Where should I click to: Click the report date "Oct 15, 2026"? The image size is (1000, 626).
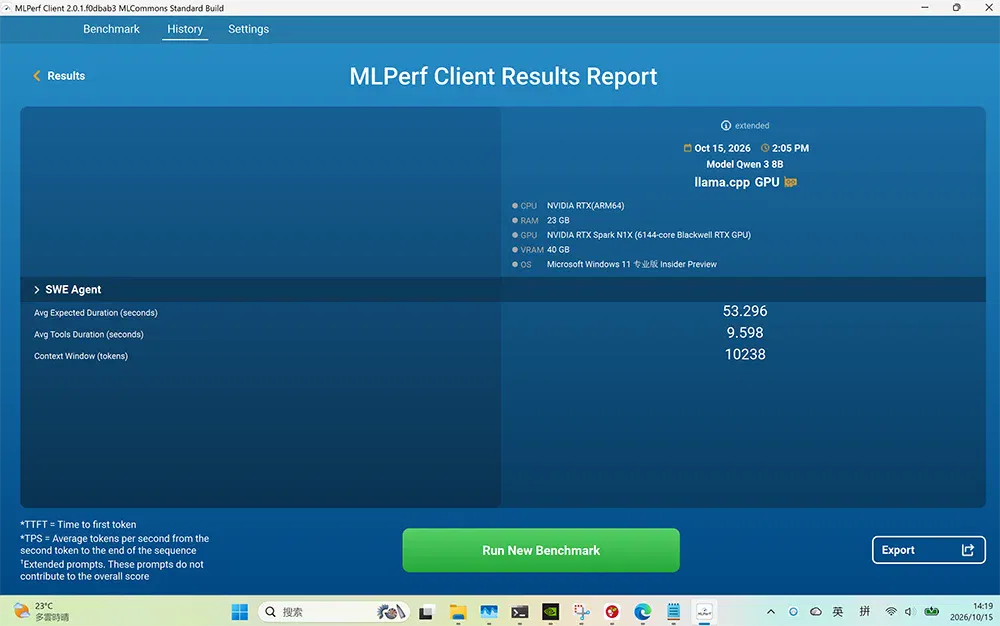pyautogui.click(x=723, y=148)
